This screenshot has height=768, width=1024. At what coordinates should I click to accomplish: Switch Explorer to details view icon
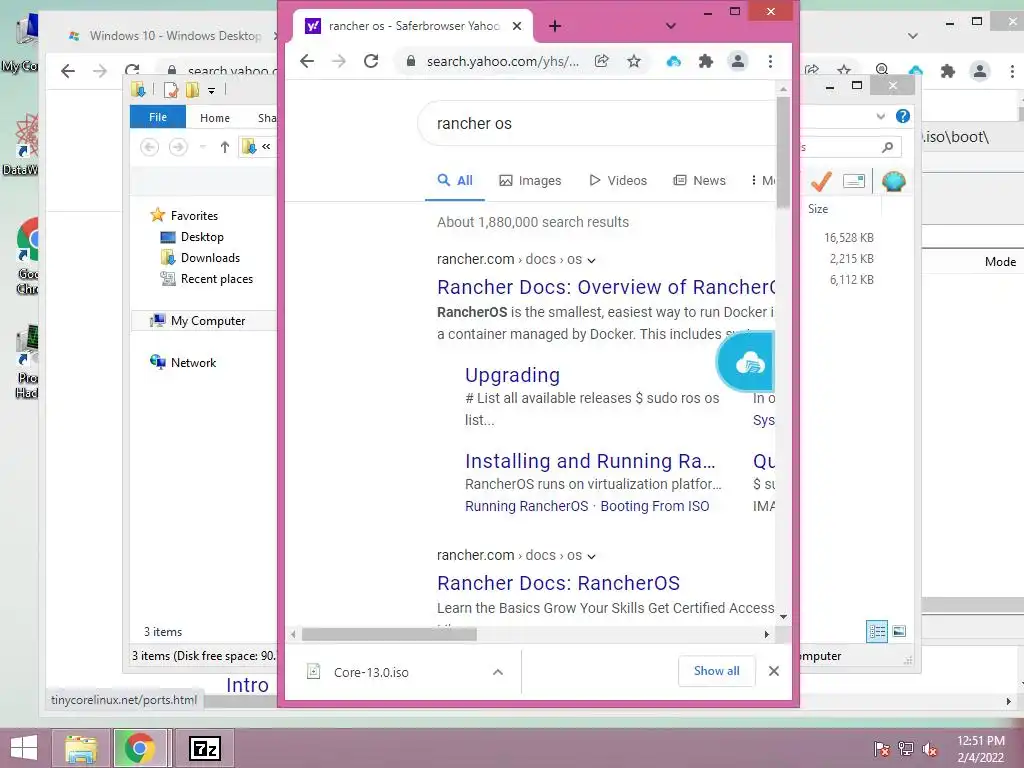[x=877, y=632]
